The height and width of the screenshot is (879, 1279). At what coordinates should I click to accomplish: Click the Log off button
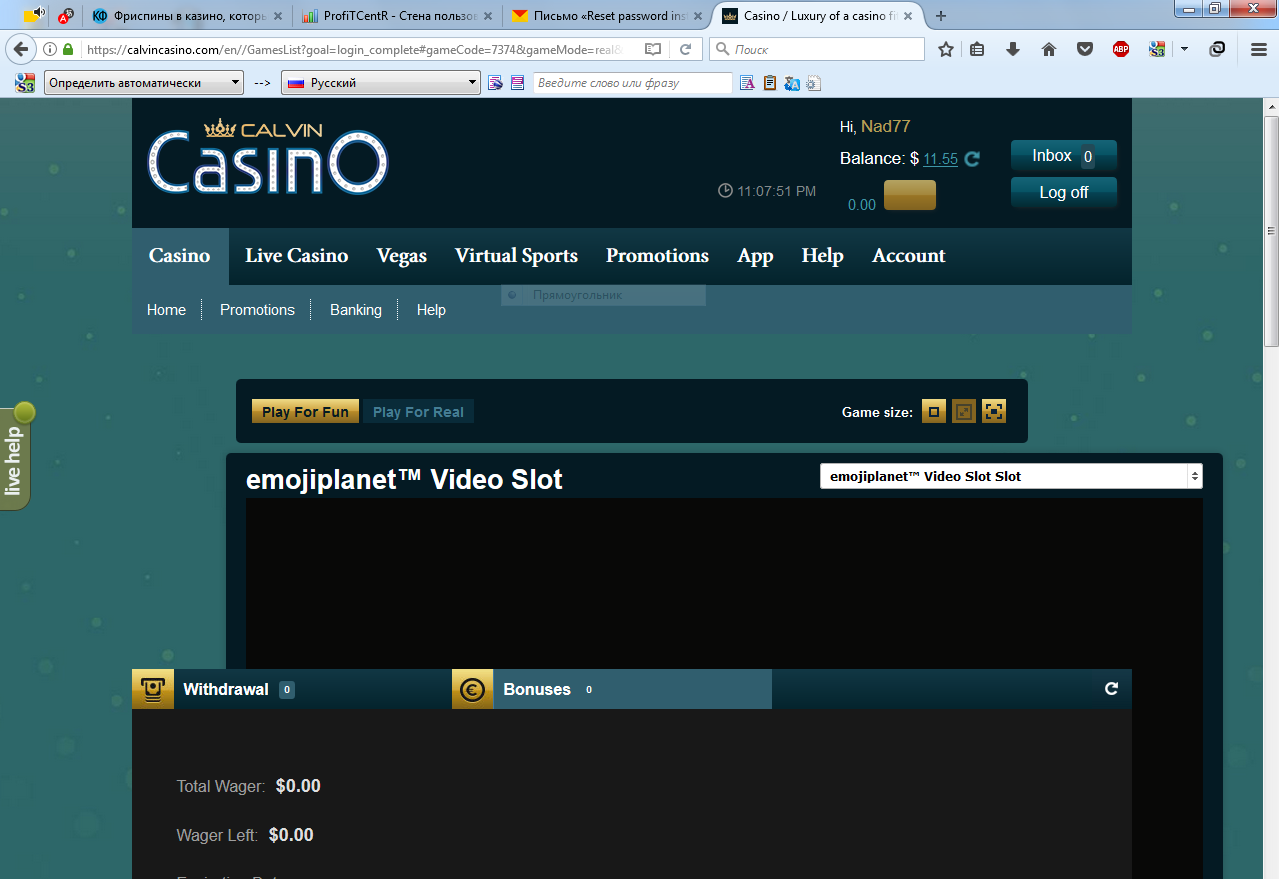pos(1064,193)
